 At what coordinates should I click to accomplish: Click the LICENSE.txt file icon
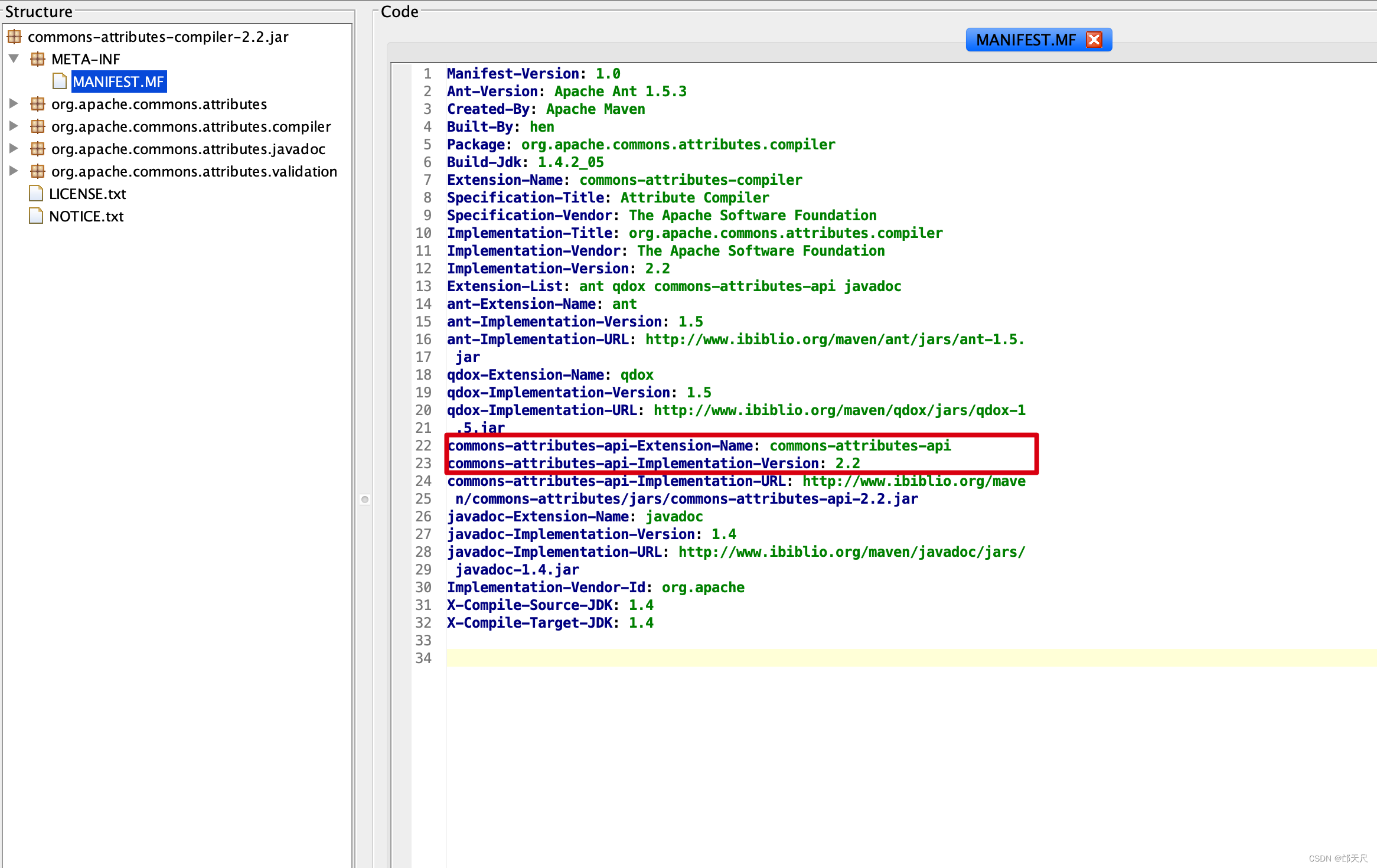(x=36, y=194)
